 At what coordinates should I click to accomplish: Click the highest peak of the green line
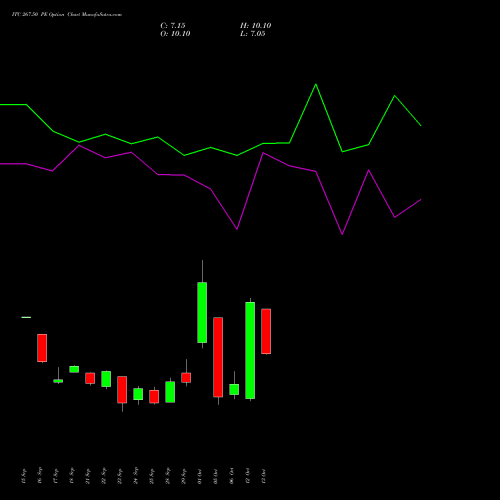coord(316,84)
